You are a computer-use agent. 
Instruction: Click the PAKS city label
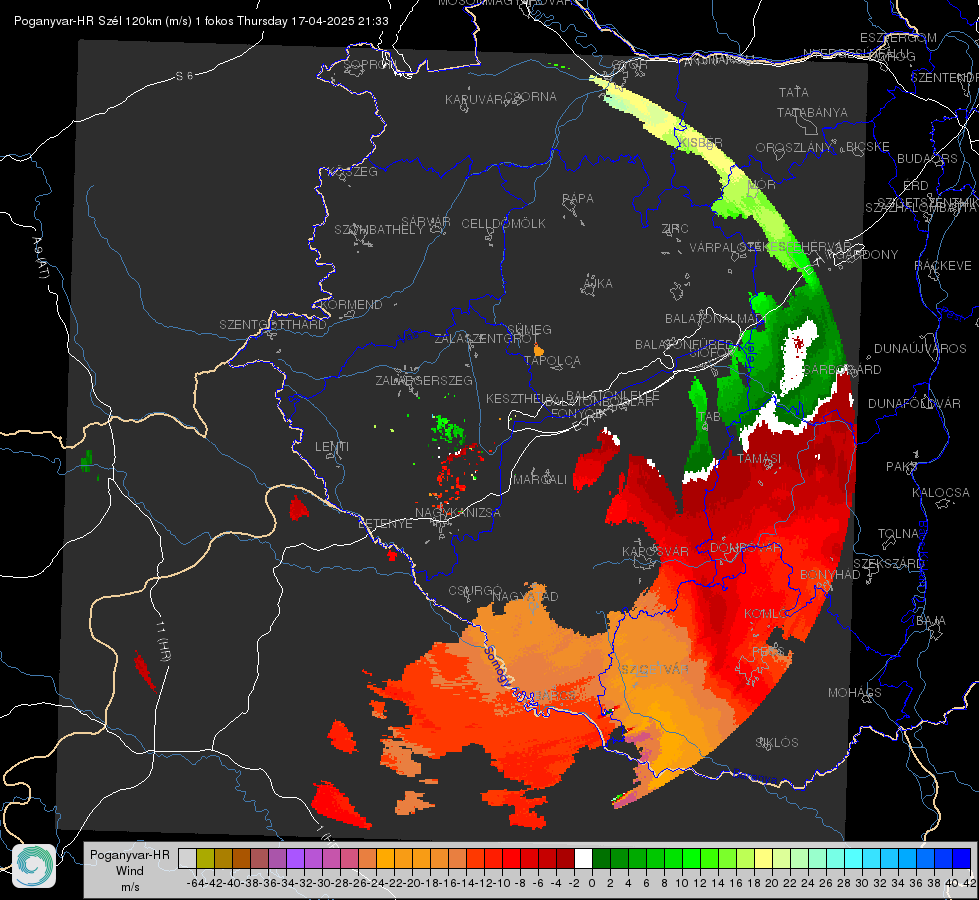(902, 467)
